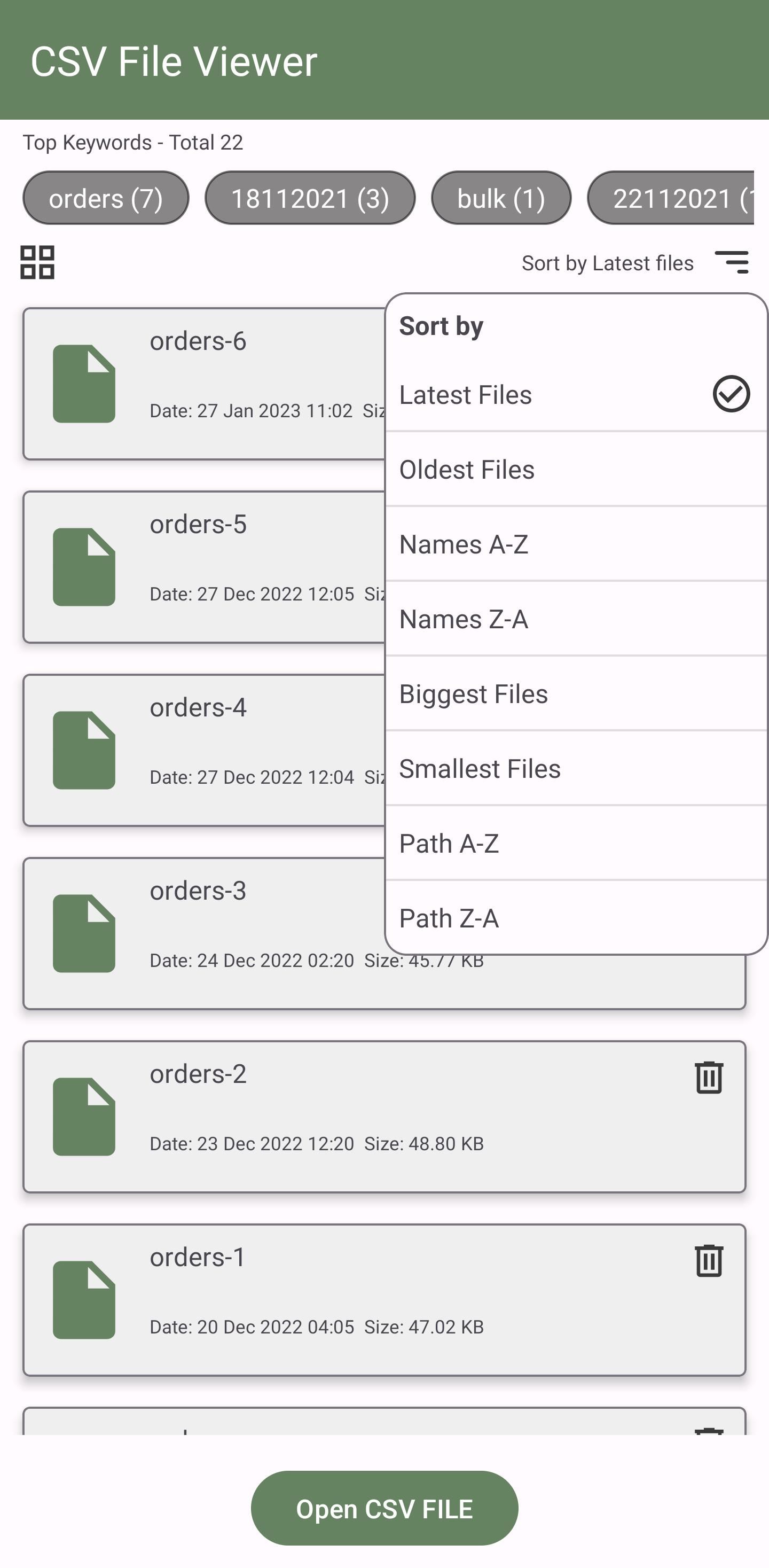
Task: Open file named orders-3
Action: click(198, 891)
